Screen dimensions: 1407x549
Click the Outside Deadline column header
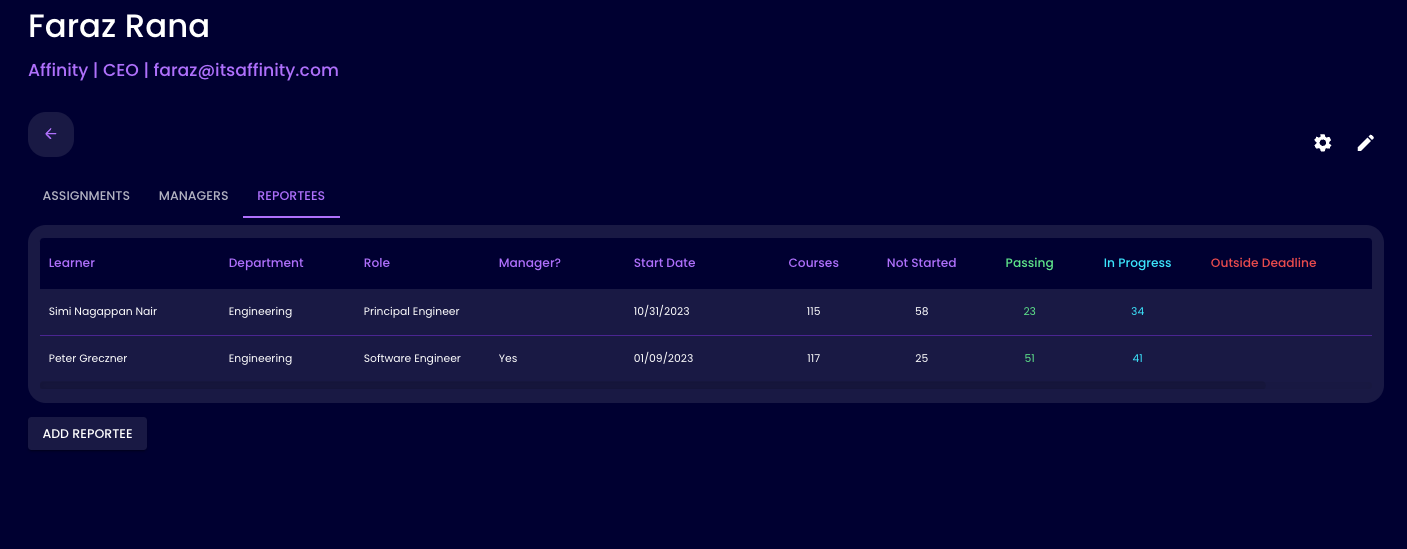point(1263,263)
